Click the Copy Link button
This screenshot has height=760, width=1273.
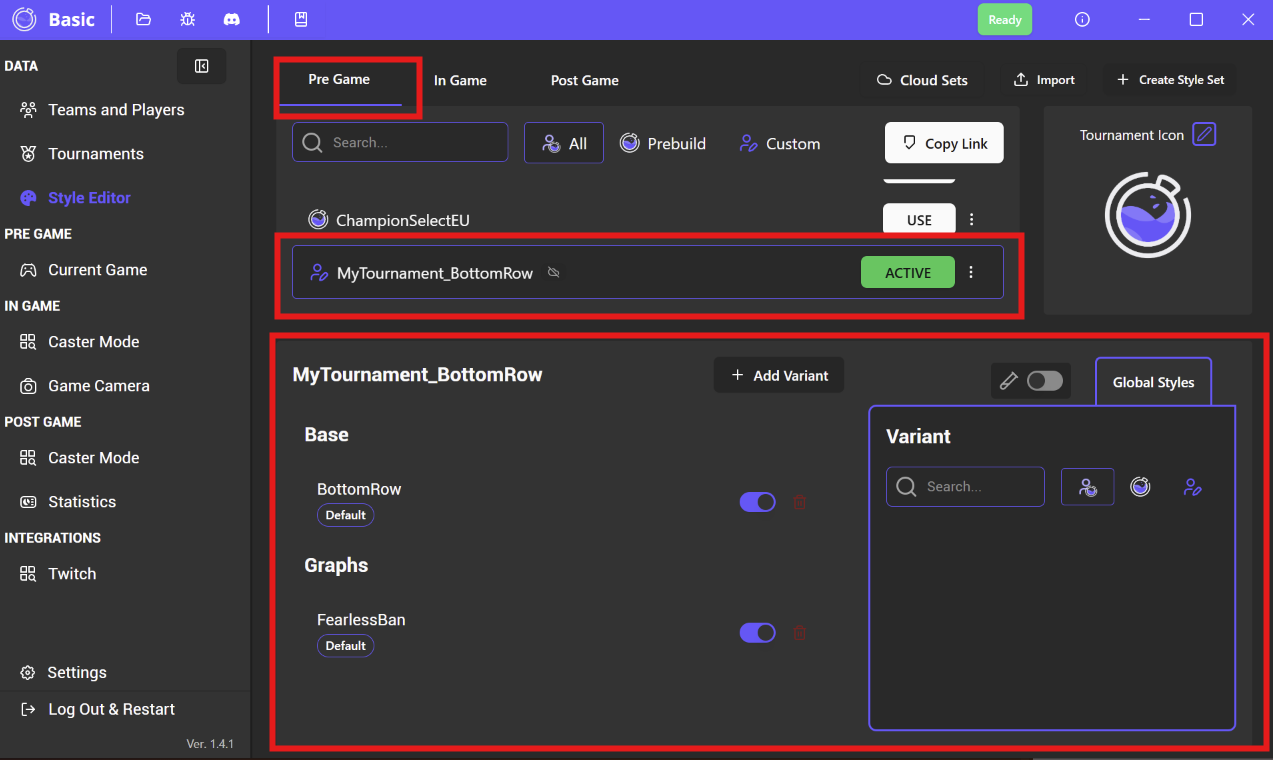944,143
